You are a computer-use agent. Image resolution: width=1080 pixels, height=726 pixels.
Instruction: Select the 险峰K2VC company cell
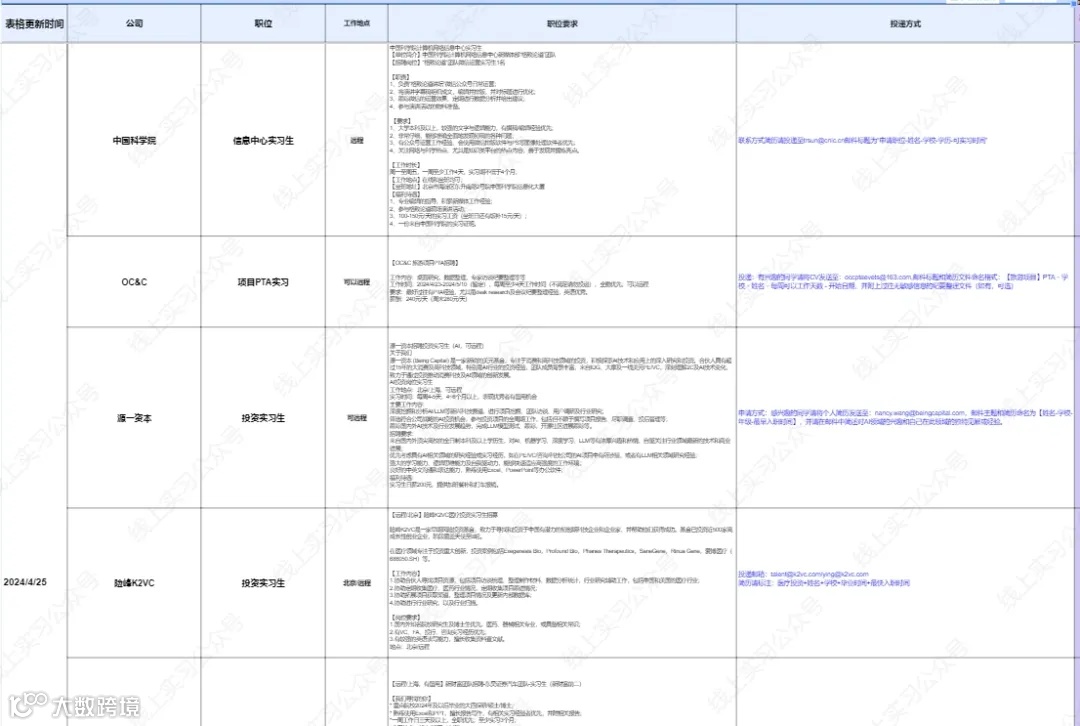click(134, 583)
